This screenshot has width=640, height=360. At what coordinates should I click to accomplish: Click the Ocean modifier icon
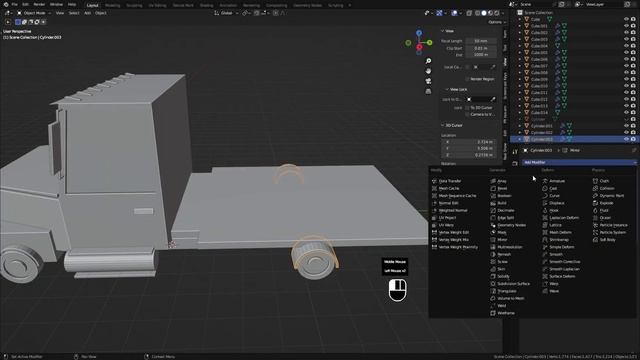[595, 218]
